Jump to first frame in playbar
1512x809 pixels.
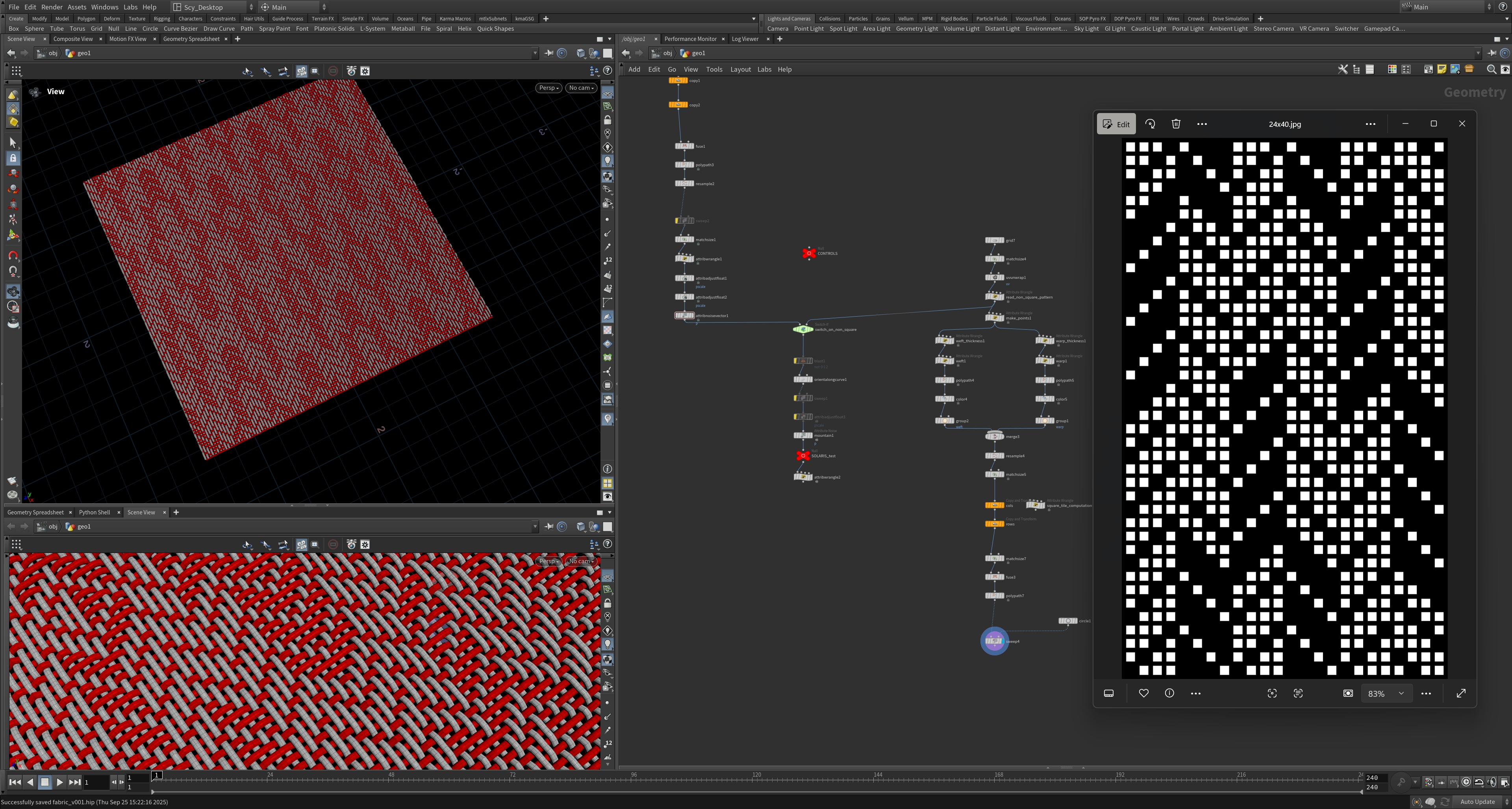pyautogui.click(x=15, y=781)
